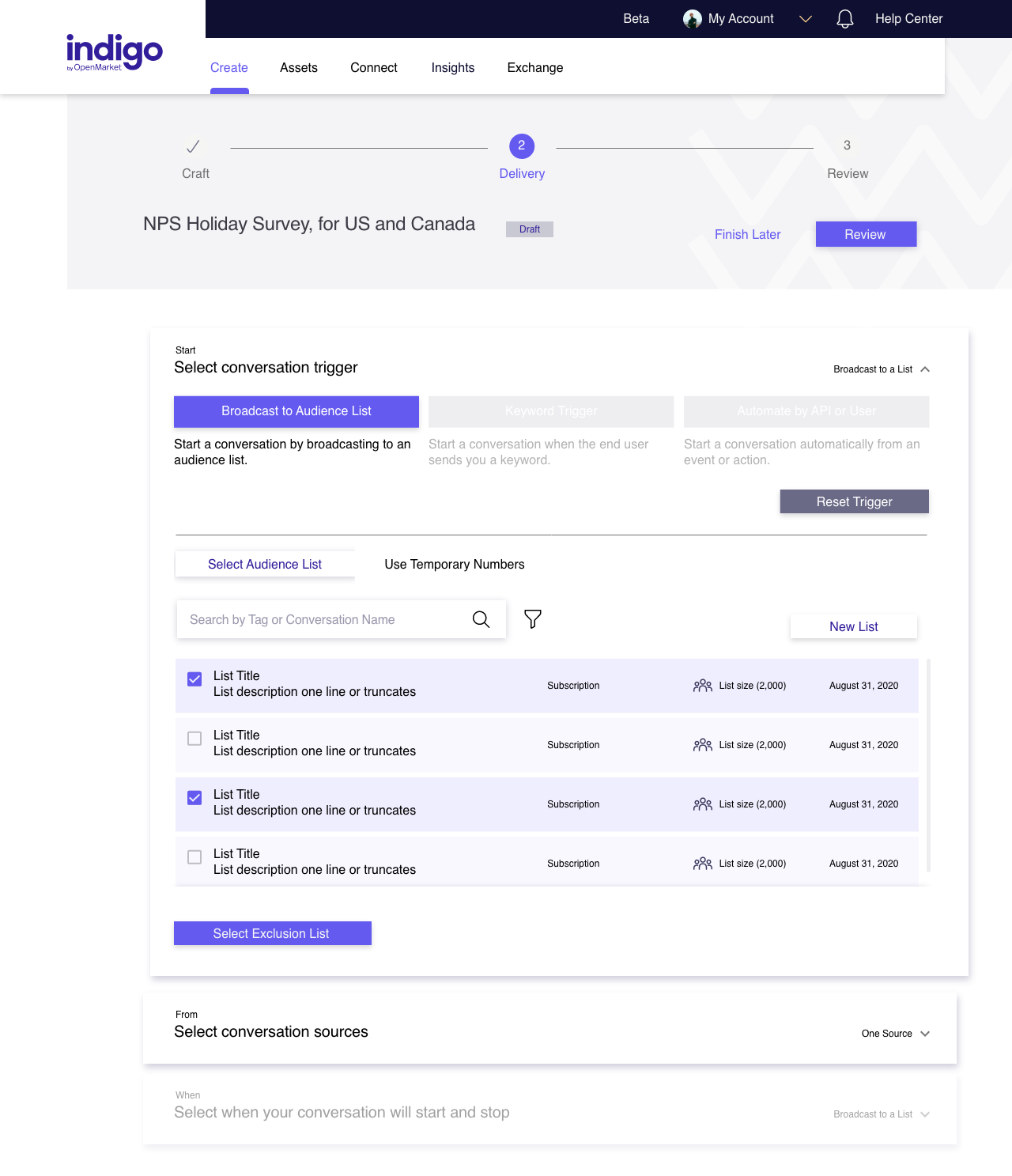
Task: Click Subscription in the first list row
Action: click(x=573, y=686)
